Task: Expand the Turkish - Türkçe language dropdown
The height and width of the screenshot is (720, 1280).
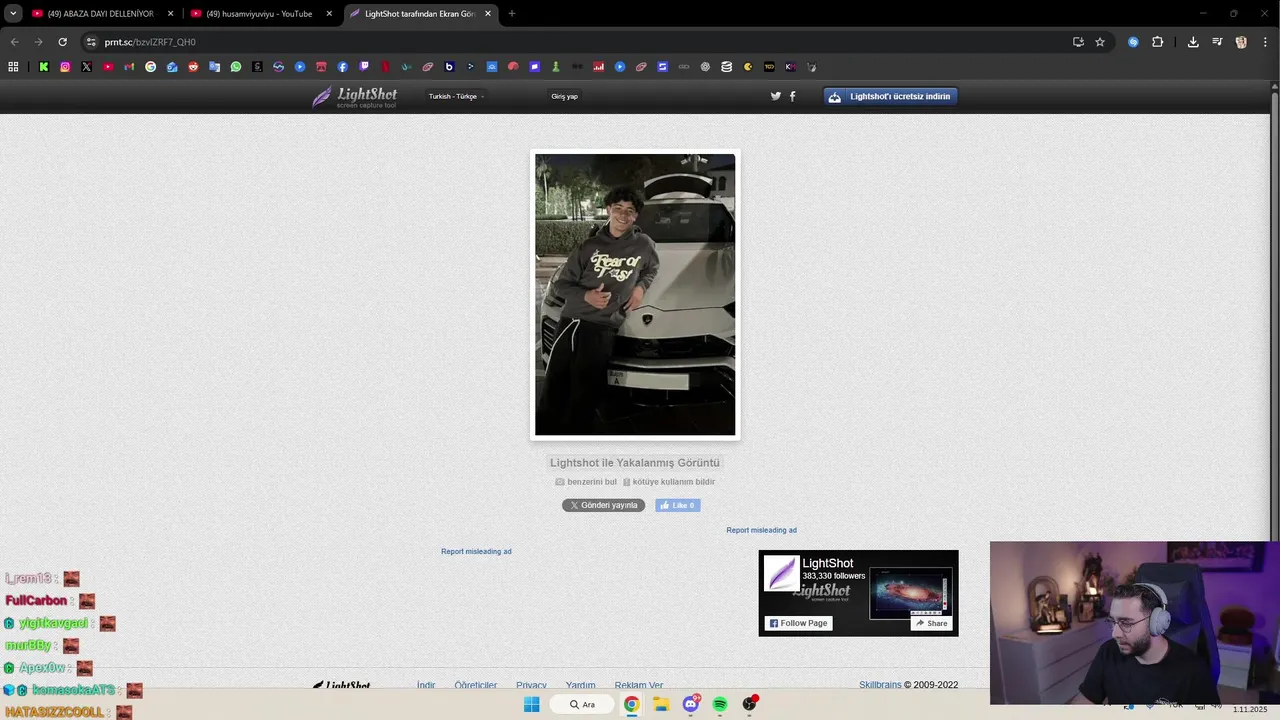Action: point(456,96)
